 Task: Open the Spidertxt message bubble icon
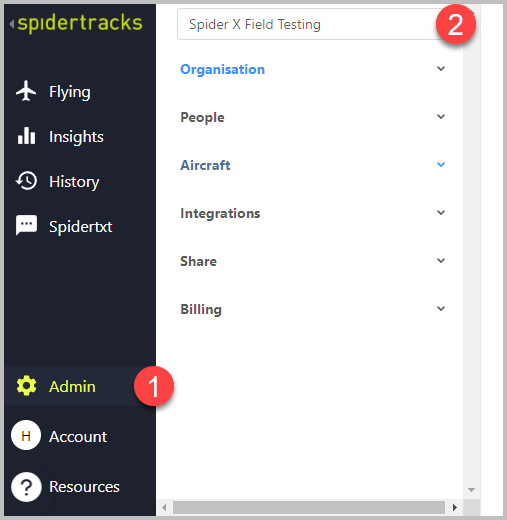pyautogui.click(x=26, y=225)
